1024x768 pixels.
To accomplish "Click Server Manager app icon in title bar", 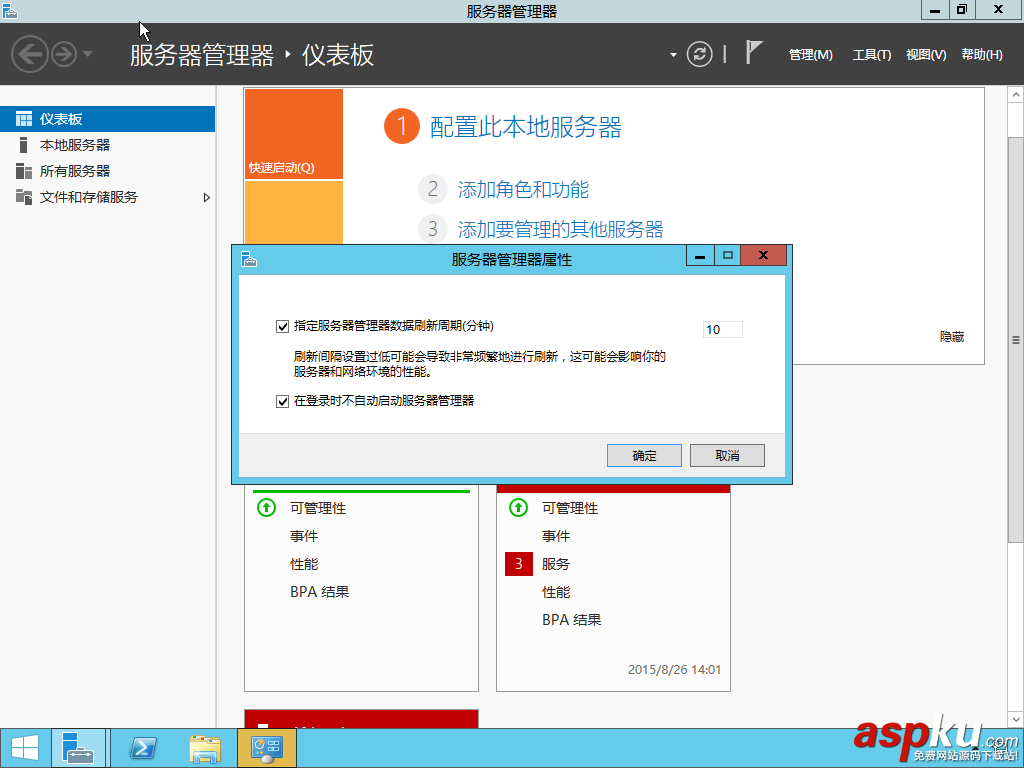I will coord(10,10).
